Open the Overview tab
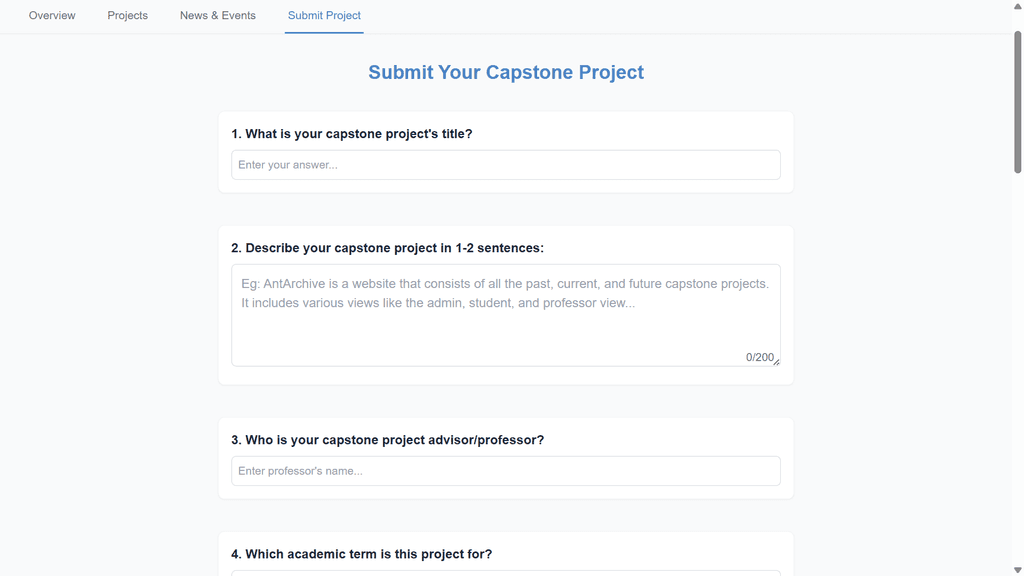The width and height of the screenshot is (1024, 576). [52, 16]
